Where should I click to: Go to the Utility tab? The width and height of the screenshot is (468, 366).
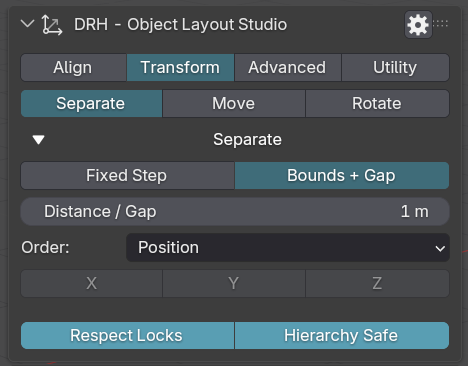pyautogui.click(x=395, y=67)
